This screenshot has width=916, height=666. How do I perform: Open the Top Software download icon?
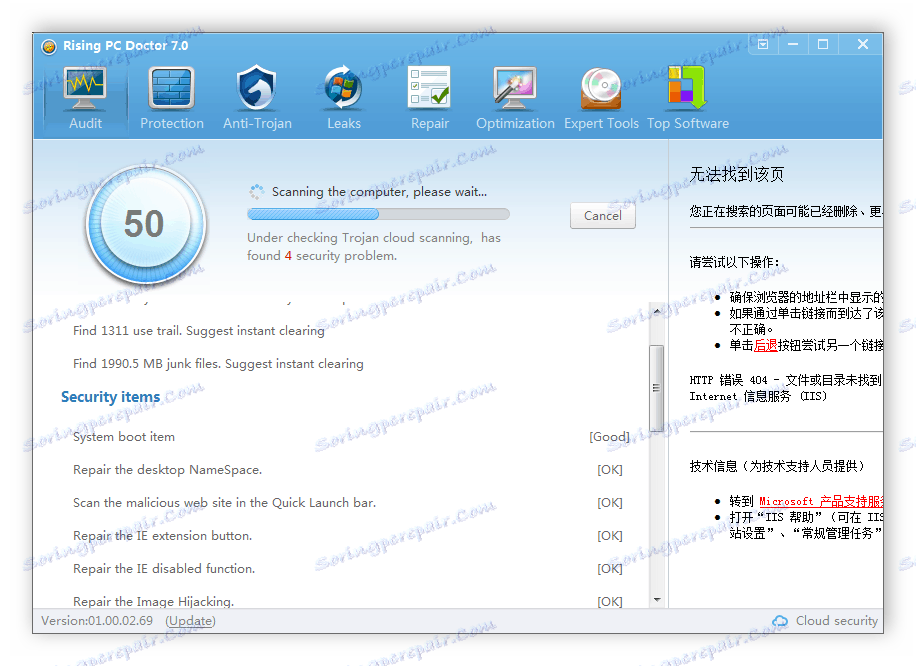(687, 89)
